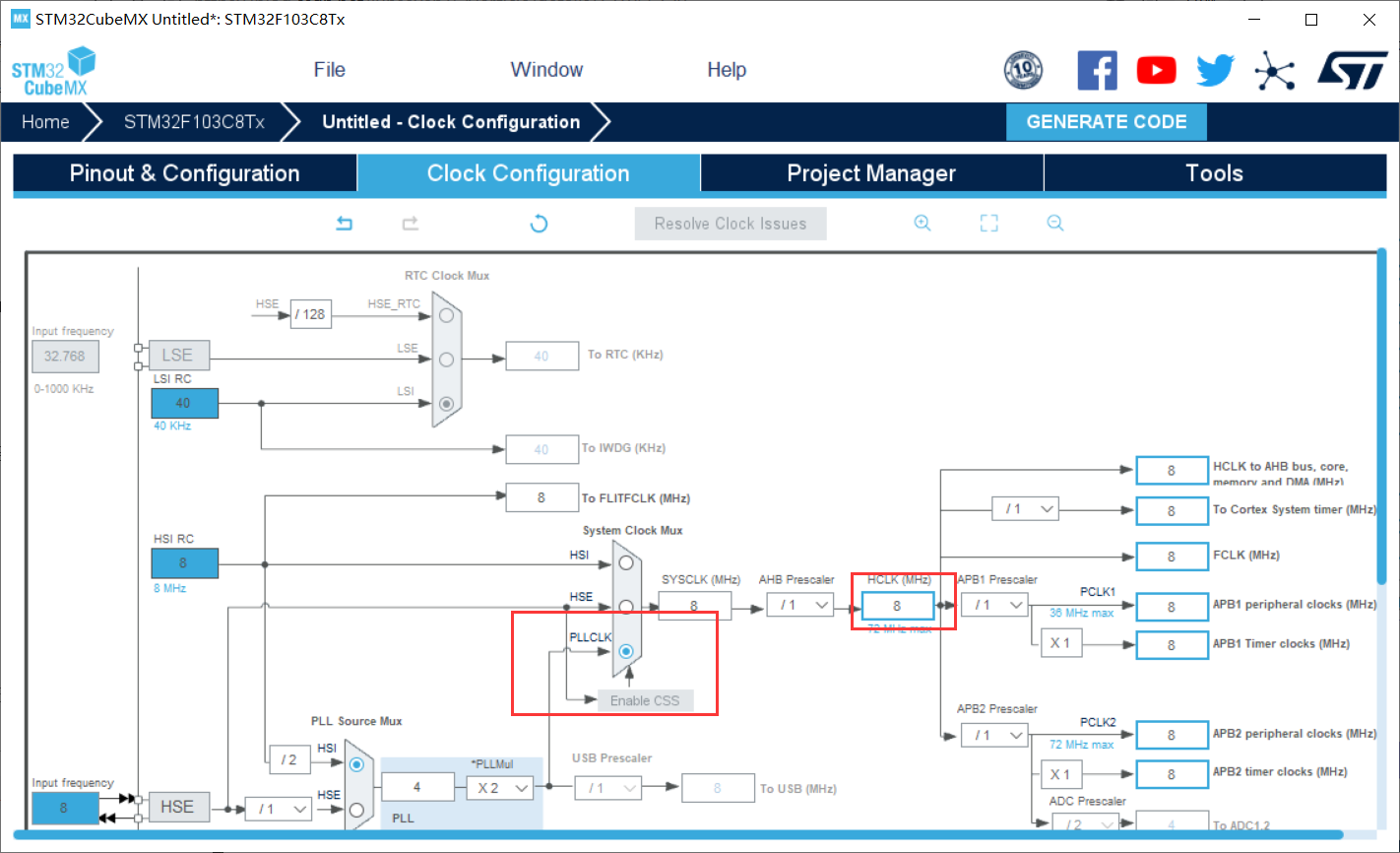Open the ST YouTube channel icon
Viewport: 1400px width, 853px height.
[1157, 70]
